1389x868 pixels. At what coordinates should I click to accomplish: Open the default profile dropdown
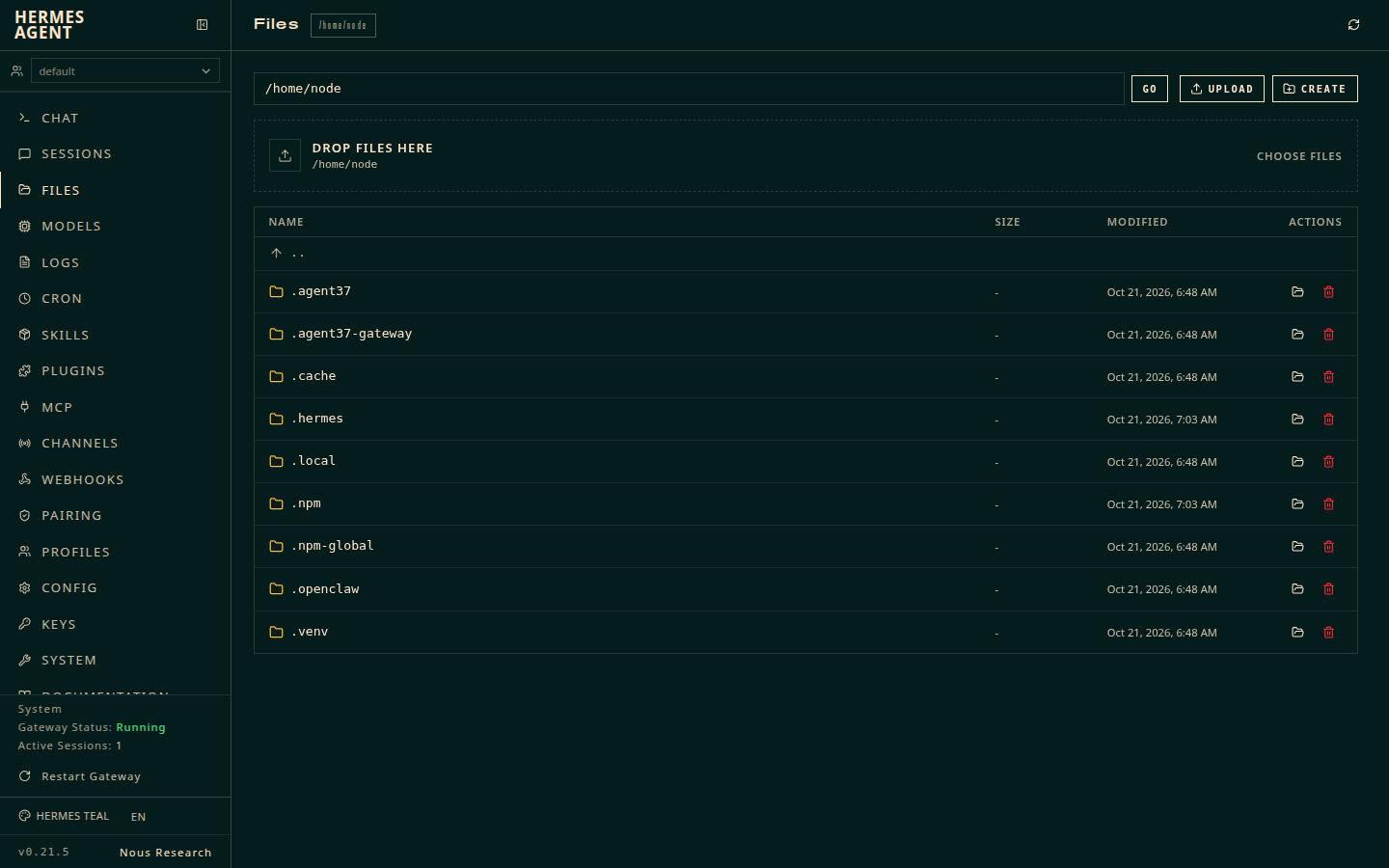(x=125, y=70)
